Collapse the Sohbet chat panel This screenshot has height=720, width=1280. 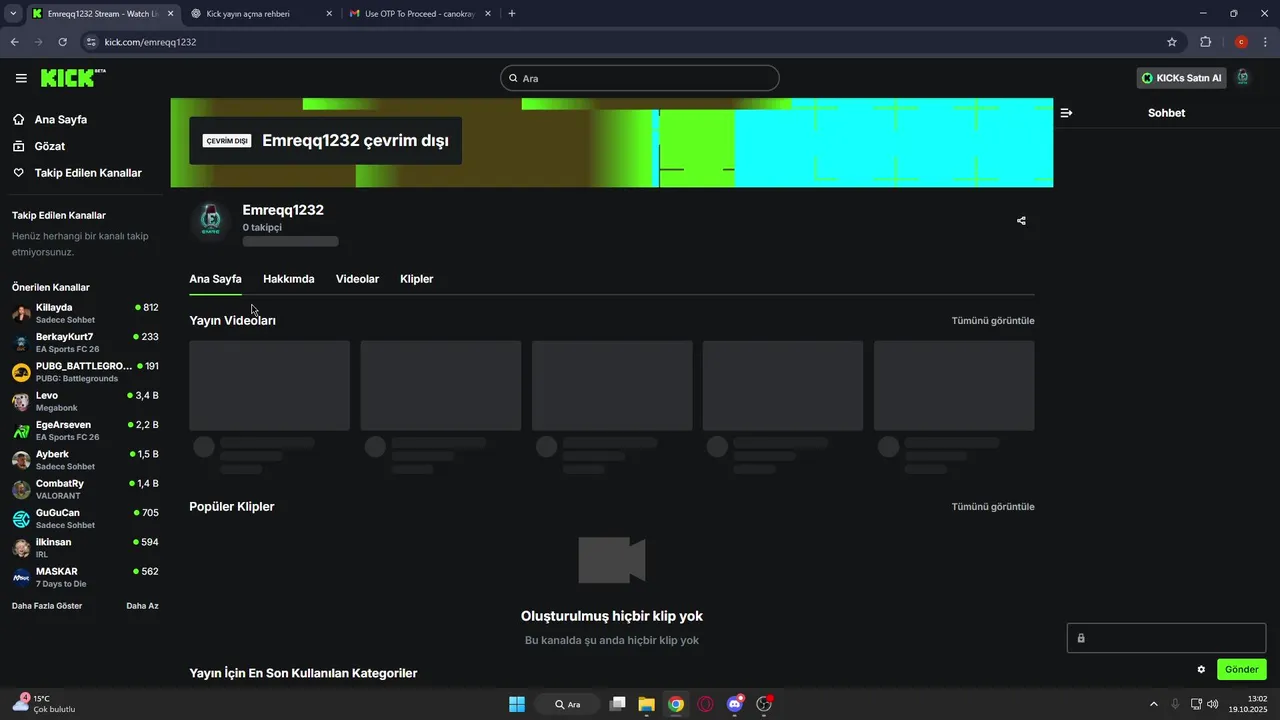click(1066, 113)
